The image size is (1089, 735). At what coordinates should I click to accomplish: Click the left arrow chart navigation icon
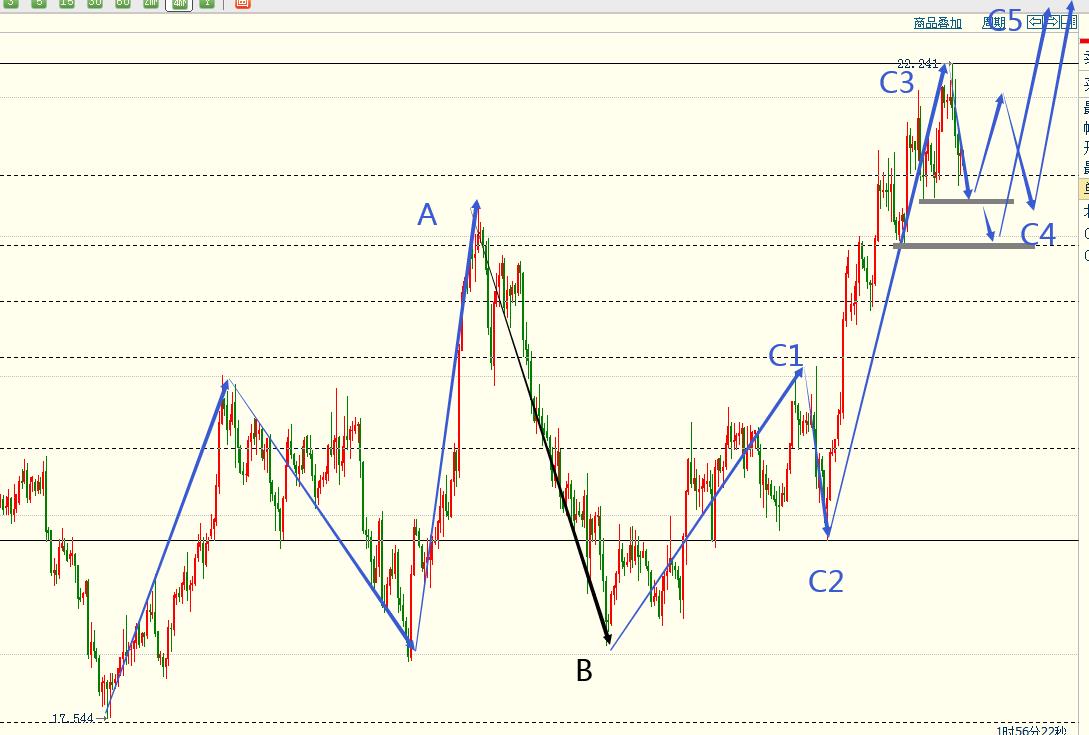[x=1035, y=22]
